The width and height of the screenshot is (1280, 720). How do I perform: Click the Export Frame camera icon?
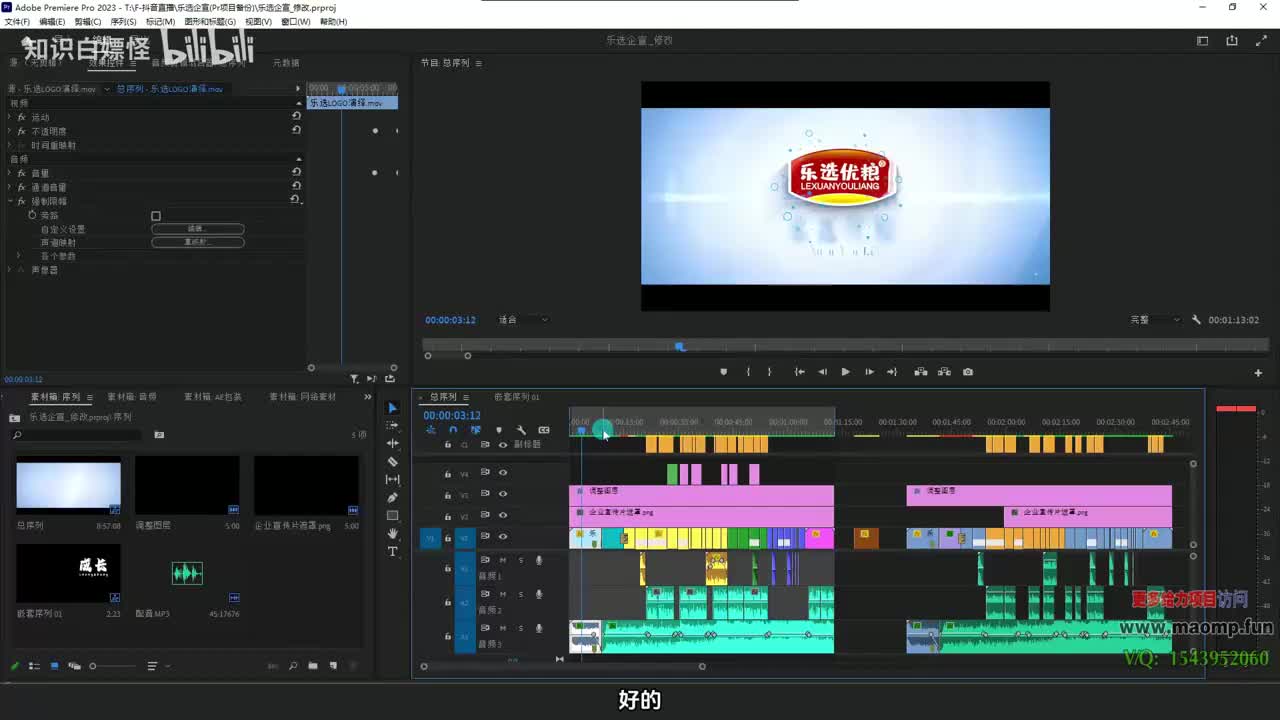968,372
